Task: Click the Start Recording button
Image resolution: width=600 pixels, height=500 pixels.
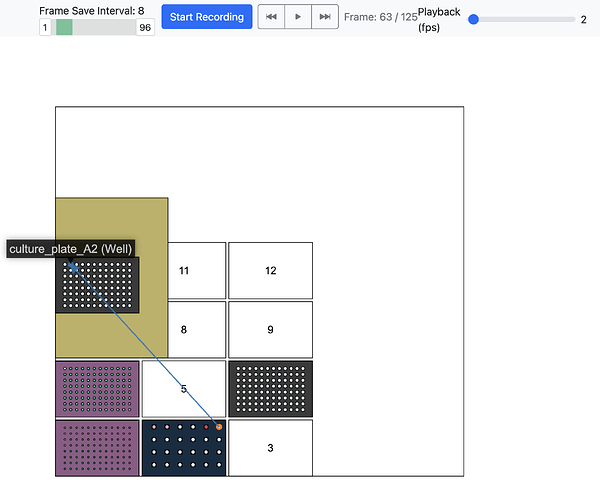Action: (x=207, y=17)
